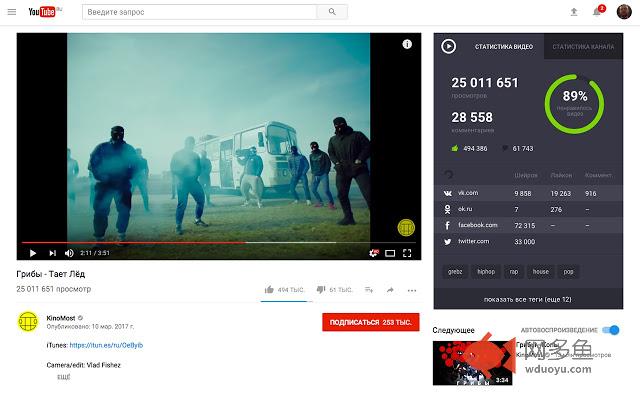Image resolution: width=640 pixels, height=400 pixels.
Task: Click the KinoMost channel avatar
Action: 28,321
